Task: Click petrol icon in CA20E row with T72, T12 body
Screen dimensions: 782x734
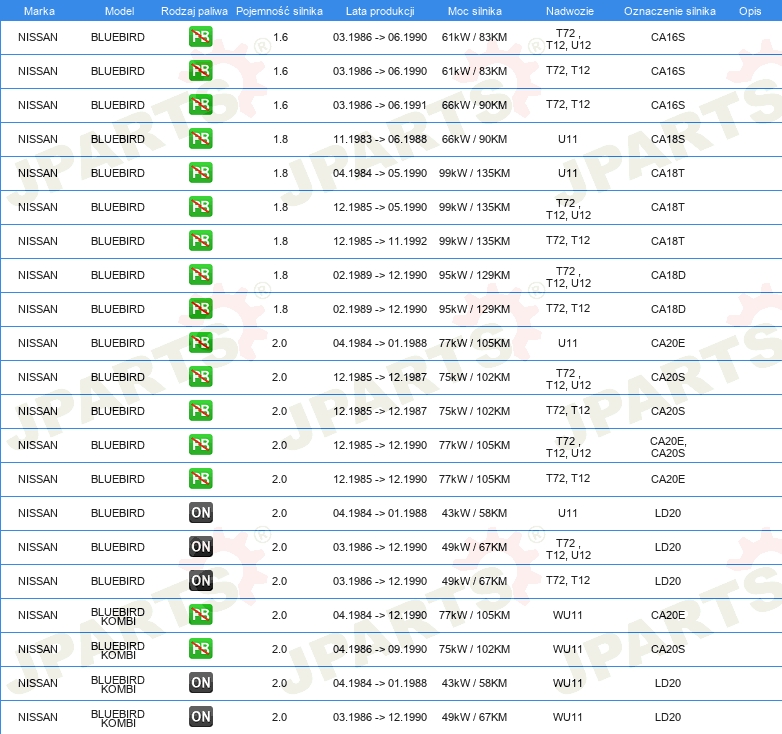Action: 200,479
